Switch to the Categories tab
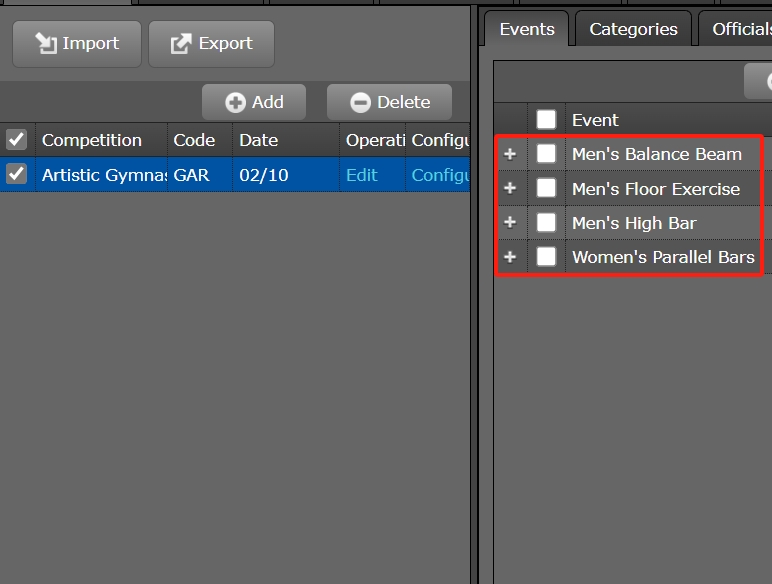This screenshot has width=772, height=584. [x=633, y=29]
